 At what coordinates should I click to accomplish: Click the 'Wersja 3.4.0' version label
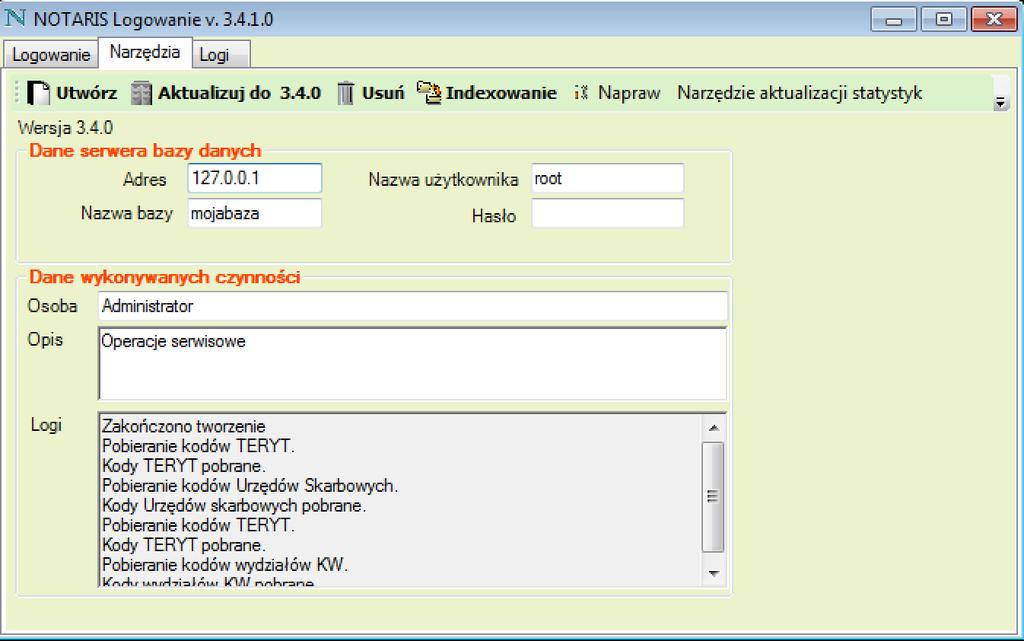[x=65, y=127]
